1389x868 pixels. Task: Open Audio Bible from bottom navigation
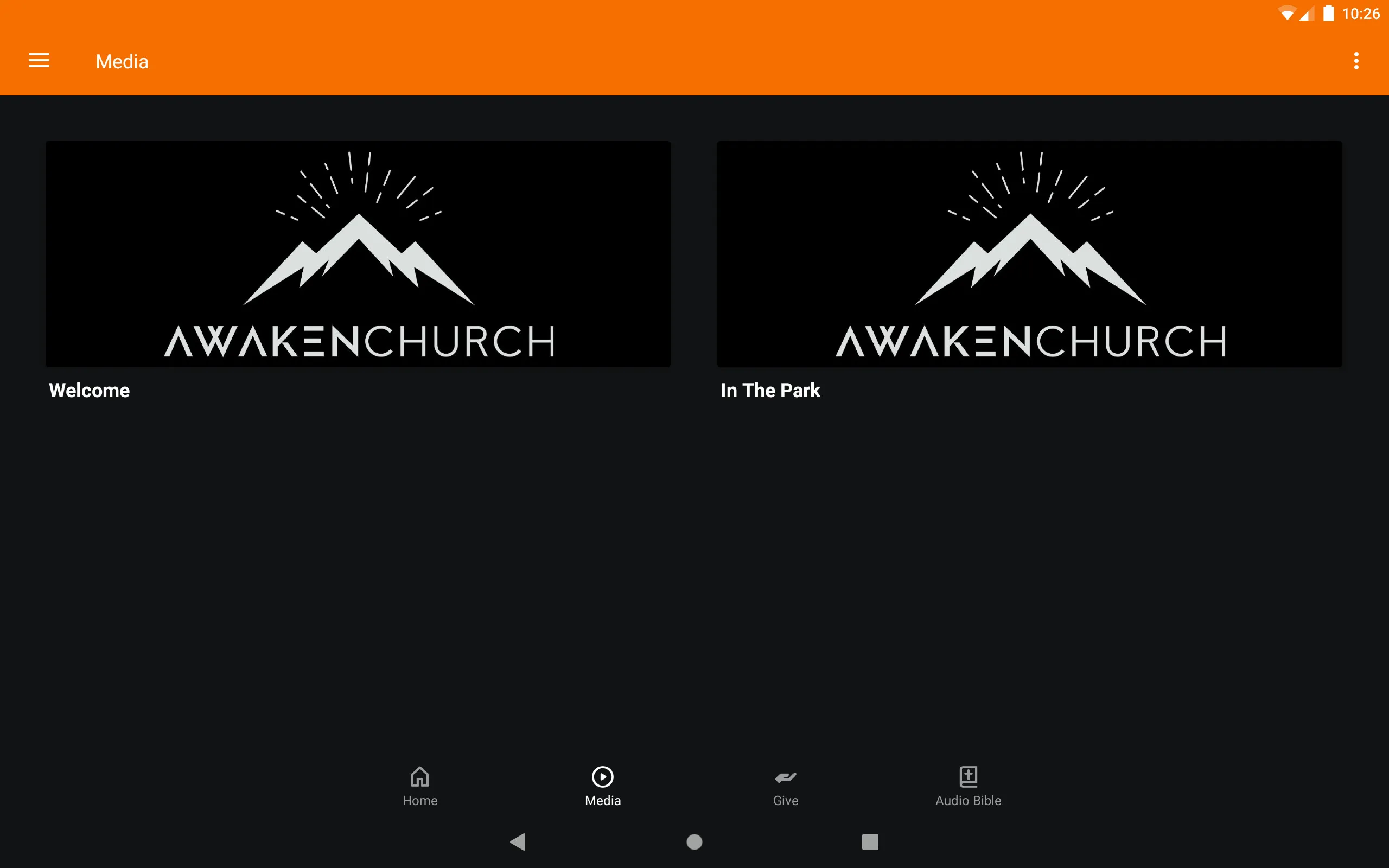tap(967, 785)
